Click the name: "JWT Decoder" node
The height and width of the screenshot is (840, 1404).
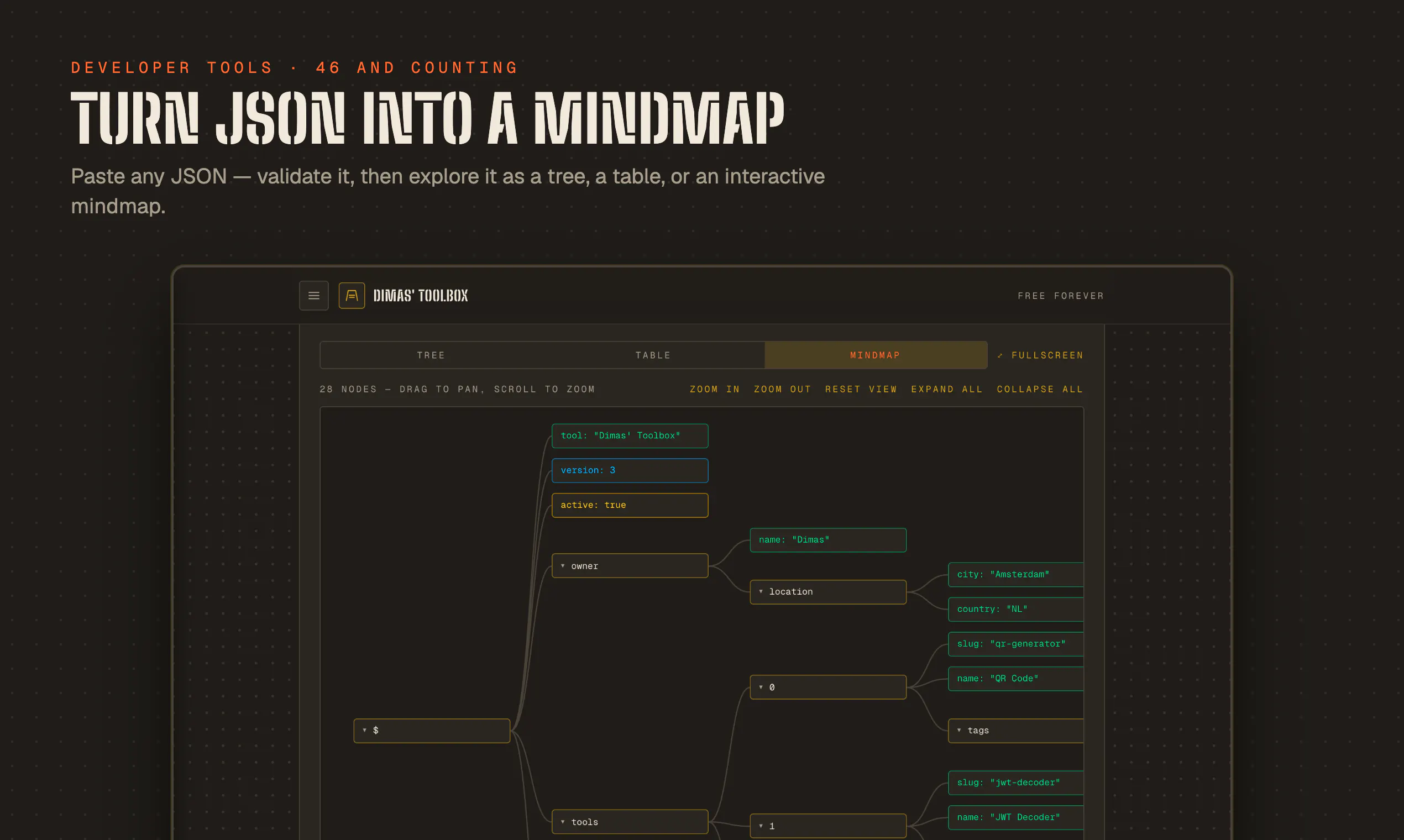pos(1015,817)
